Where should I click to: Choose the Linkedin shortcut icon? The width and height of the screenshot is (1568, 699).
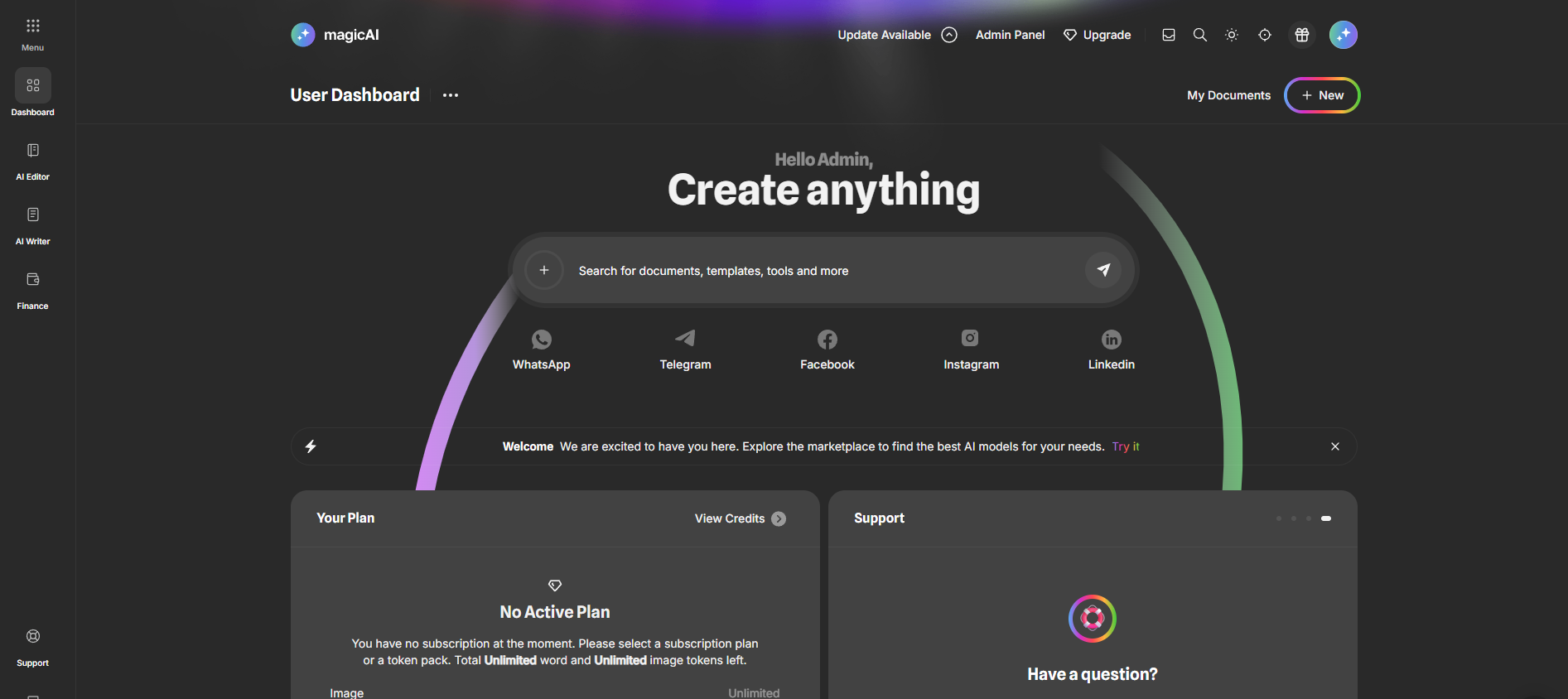tap(1111, 340)
